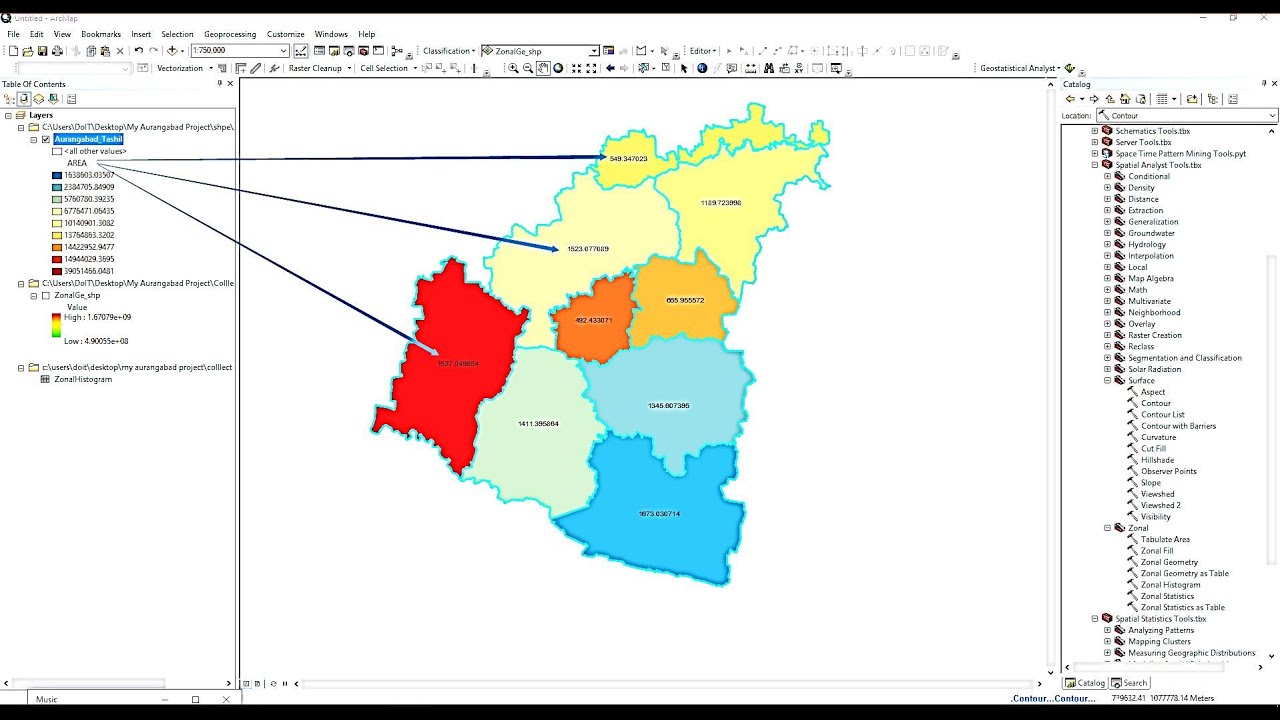
Task: Select ZonalHistogram table in Table Of Contents
Action: pyautogui.click(x=83, y=379)
